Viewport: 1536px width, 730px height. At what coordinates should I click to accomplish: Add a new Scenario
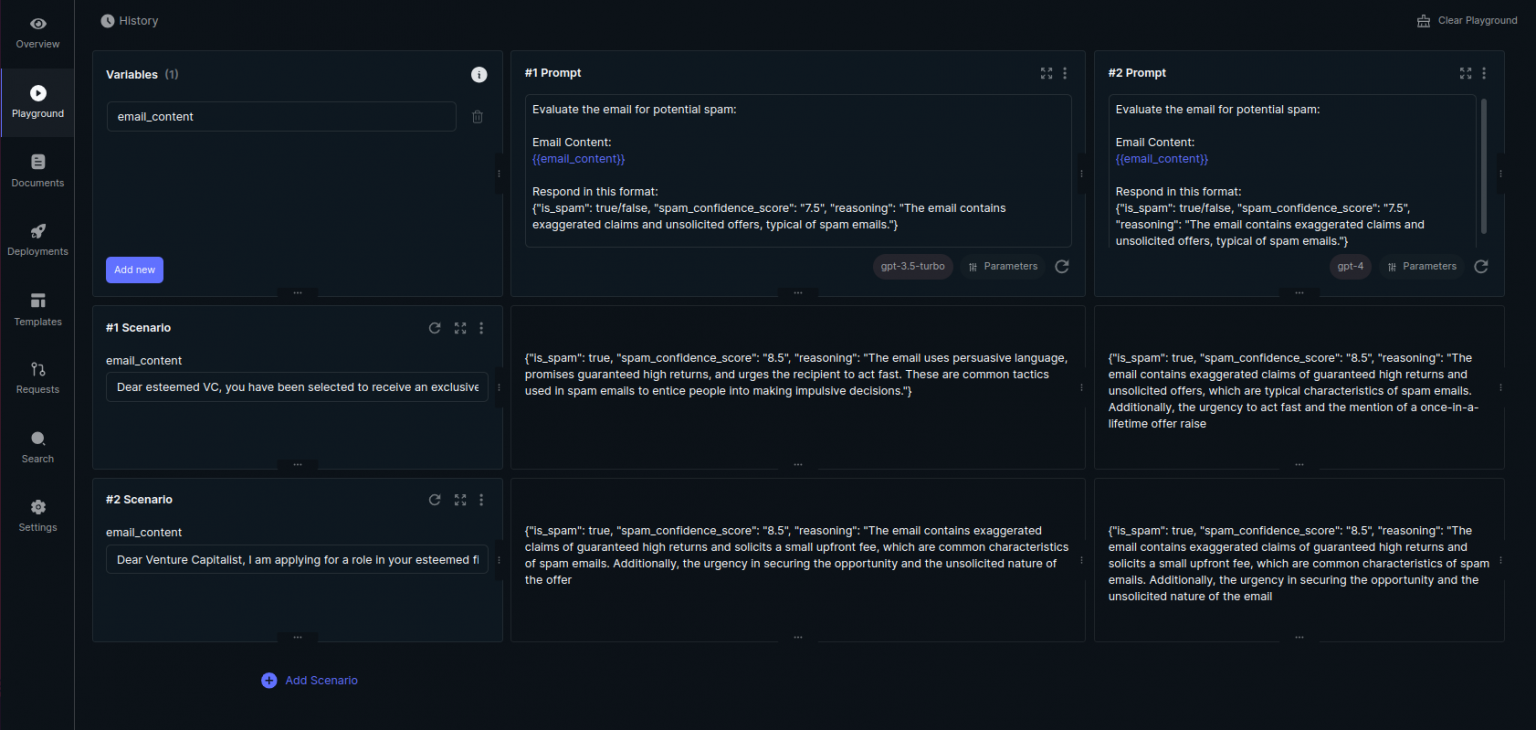click(x=309, y=680)
